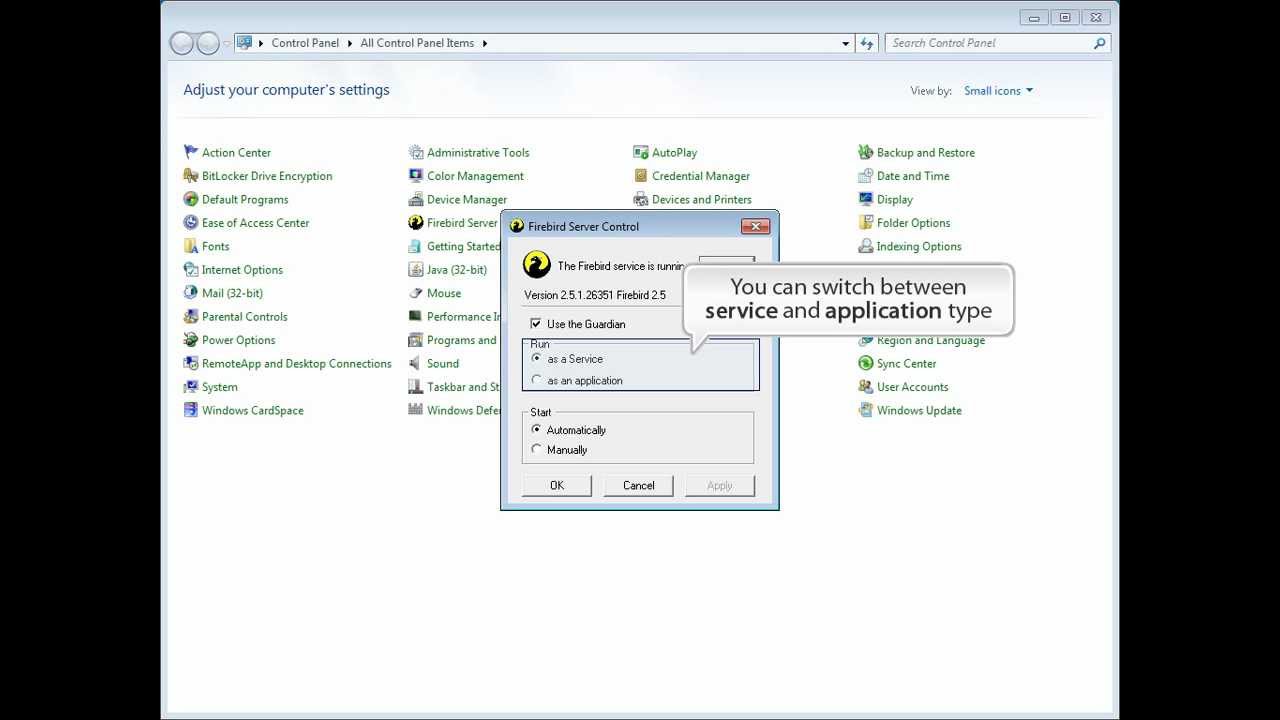Choose Start Automatically radio button
The image size is (1280, 720).
point(537,430)
